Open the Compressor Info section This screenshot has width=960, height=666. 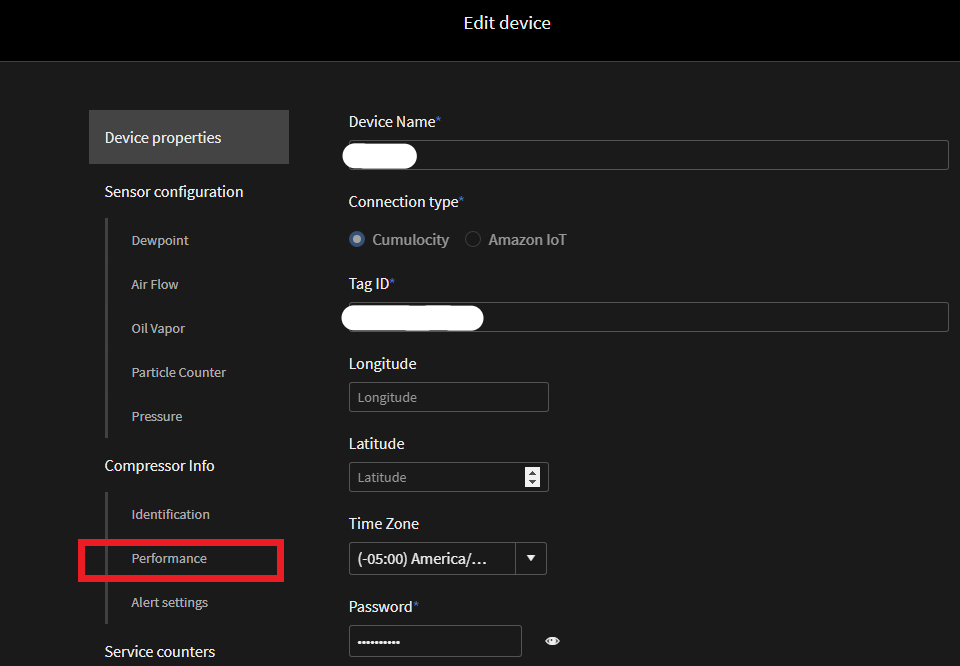point(159,466)
